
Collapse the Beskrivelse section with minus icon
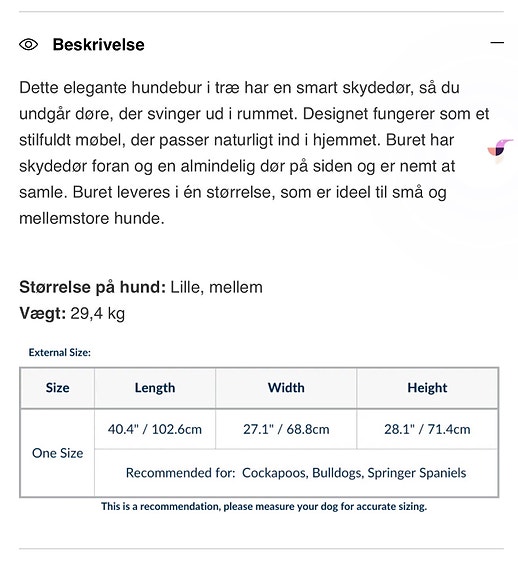click(x=497, y=43)
